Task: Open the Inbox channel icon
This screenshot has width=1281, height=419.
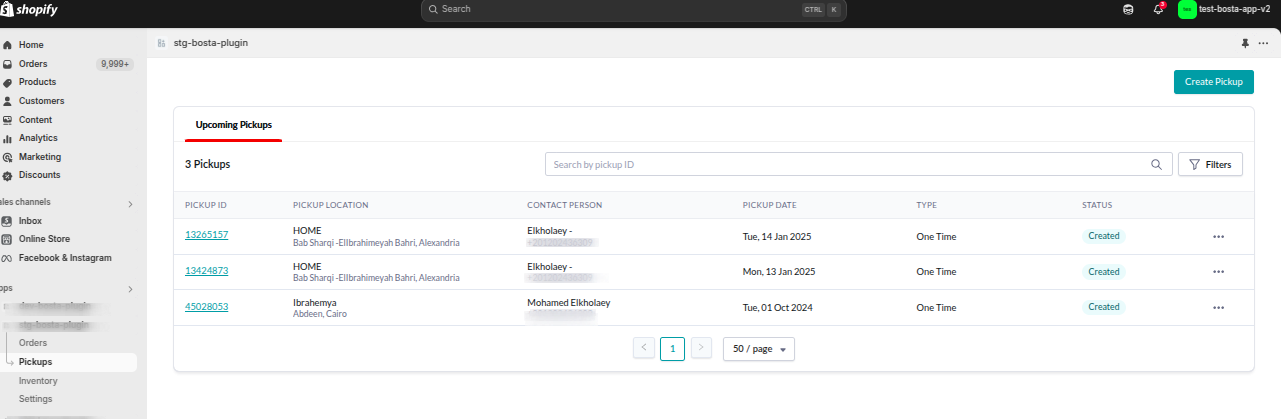Action: tap(8, 221)
